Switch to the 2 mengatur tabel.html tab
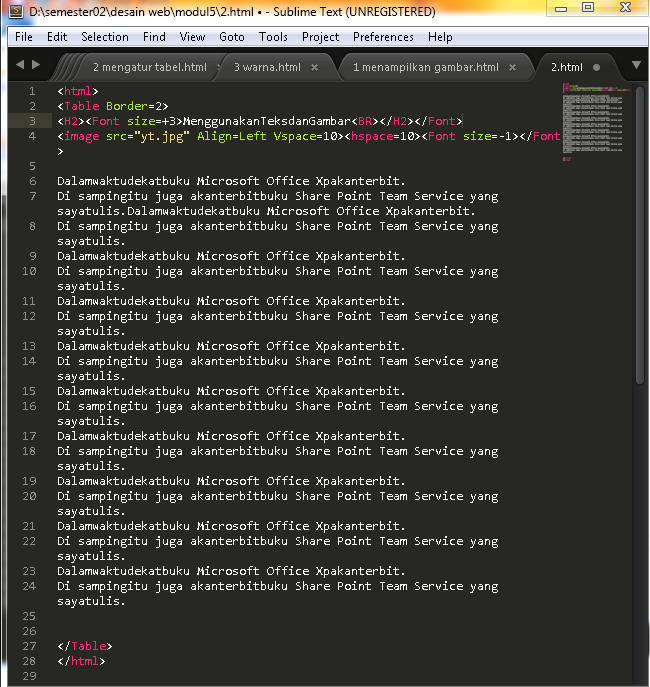The width and height of the screenshot is (650, 687). coord(149,67)
